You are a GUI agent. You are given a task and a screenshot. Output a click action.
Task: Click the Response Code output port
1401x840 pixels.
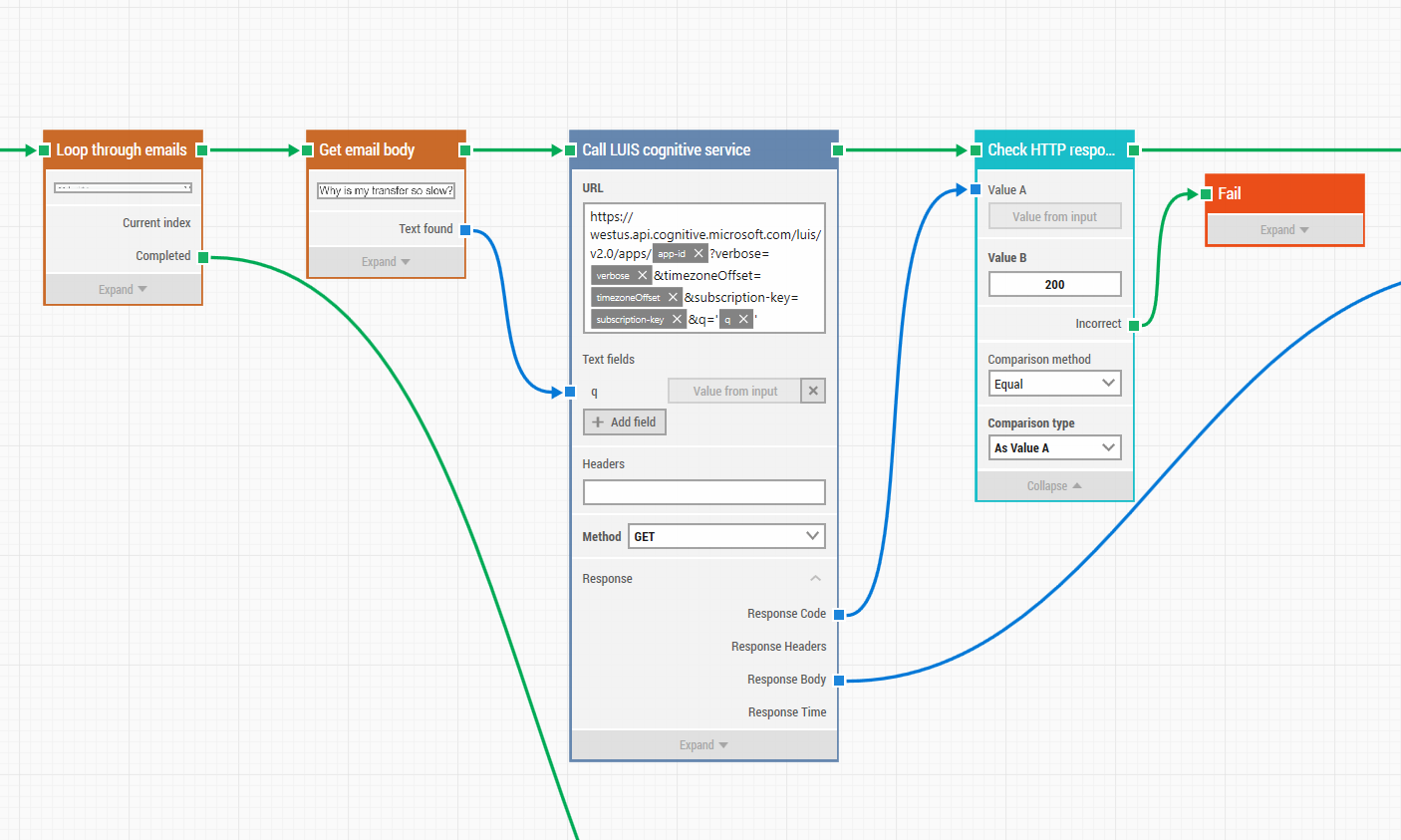[x=839, y=614]
